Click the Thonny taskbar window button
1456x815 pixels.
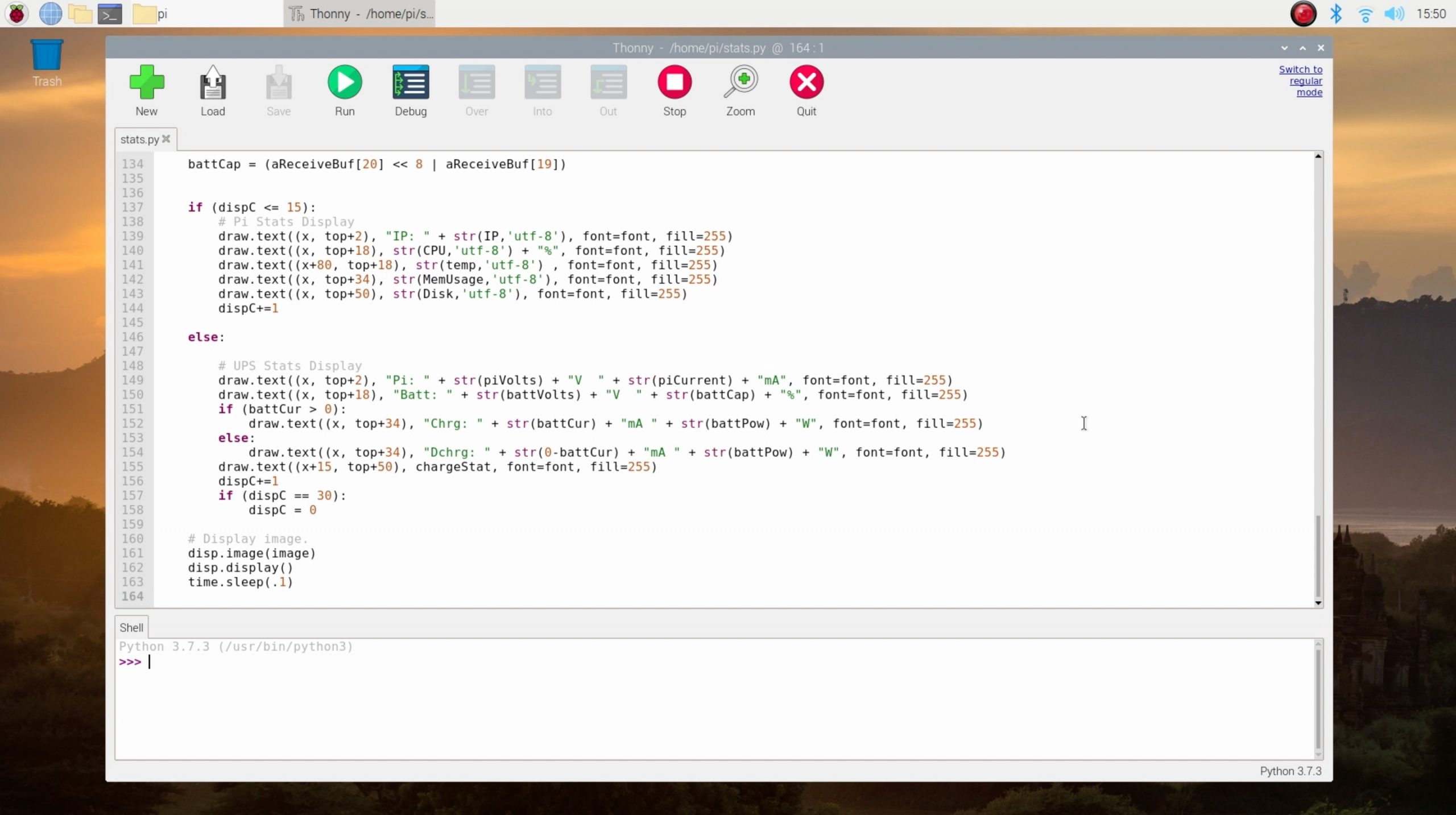(360, 14)
